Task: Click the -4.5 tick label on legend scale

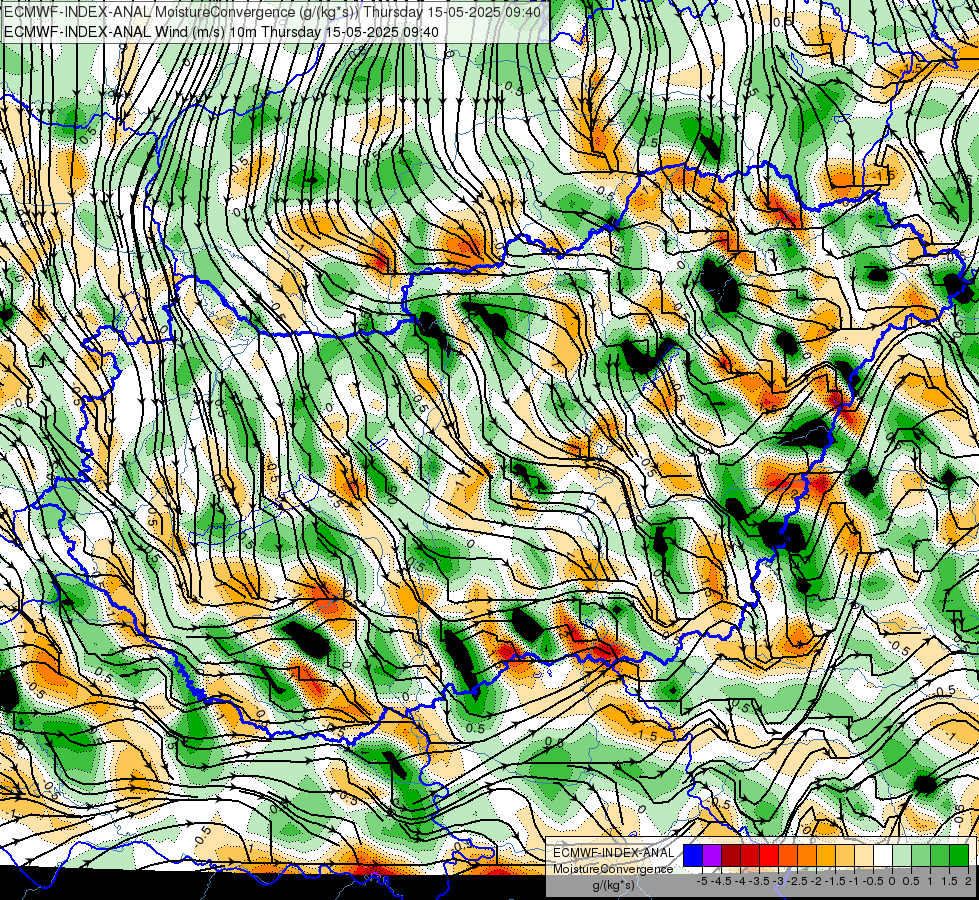Action: tap(721, 881)
